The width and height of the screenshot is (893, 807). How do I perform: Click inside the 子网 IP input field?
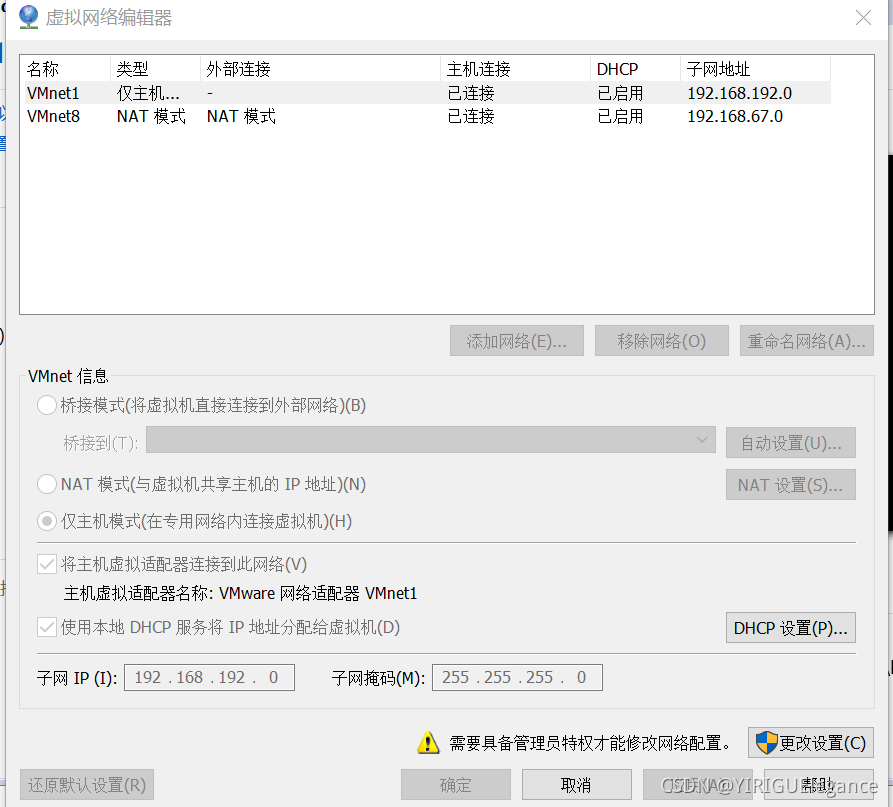coord(208,677)
